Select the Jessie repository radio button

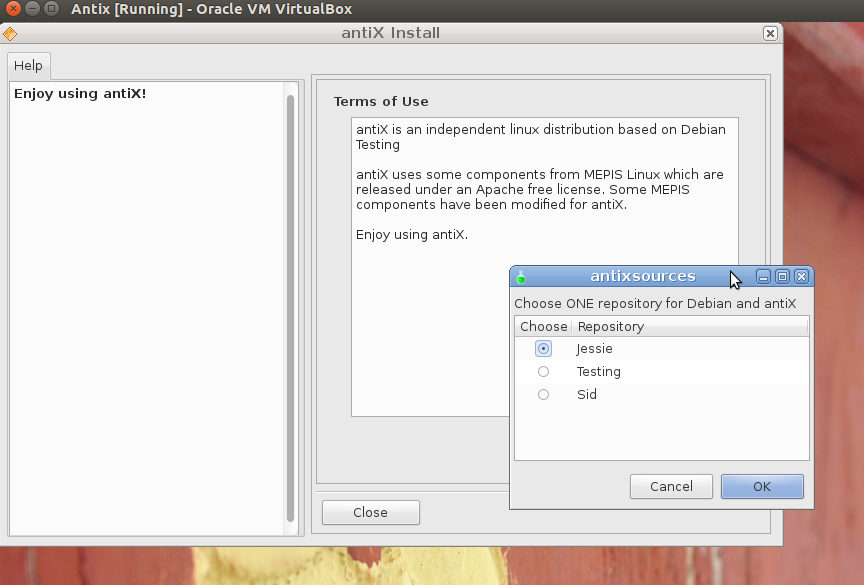[543, 349]
